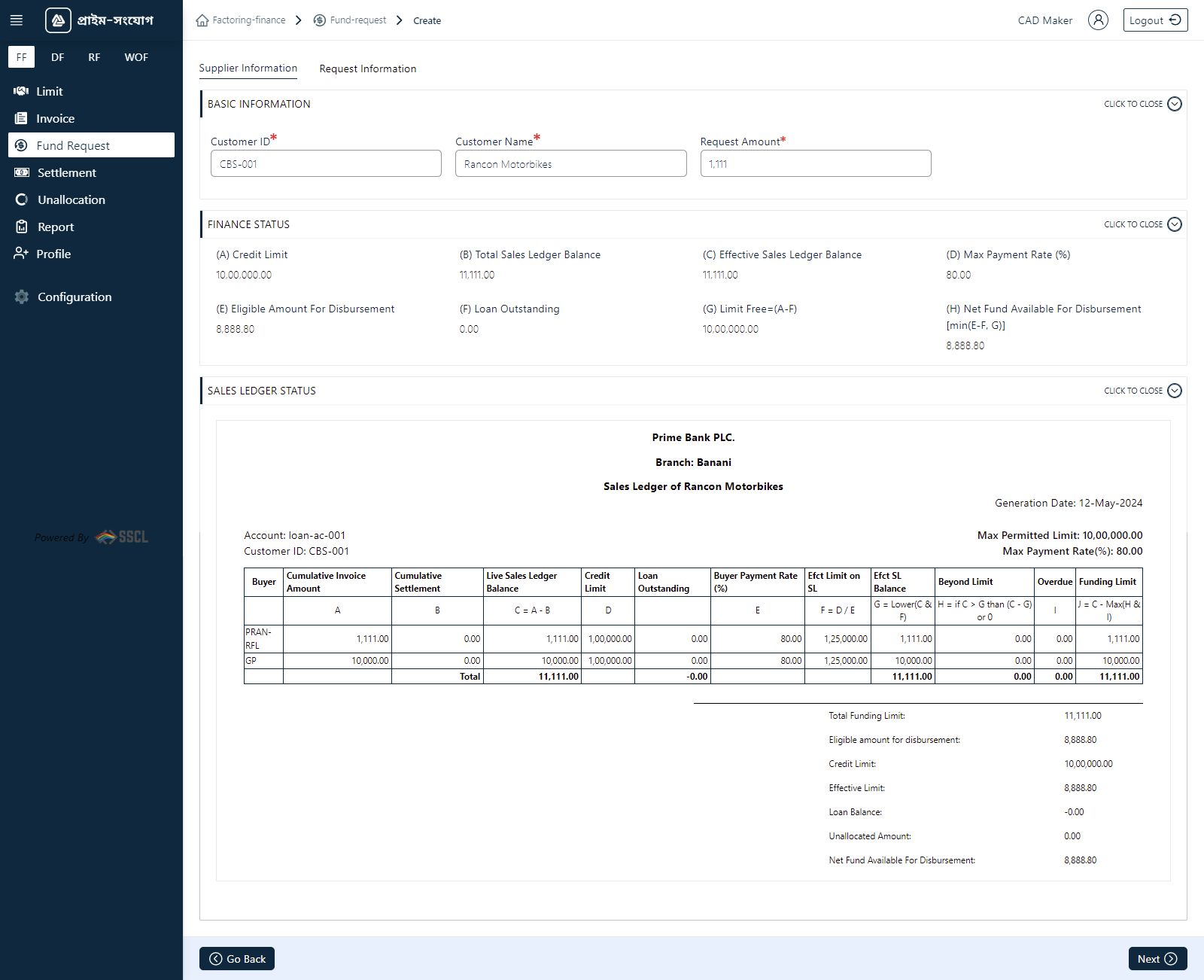
Task: Switch to the WOF module tab
Action: [x=136, y=57]
